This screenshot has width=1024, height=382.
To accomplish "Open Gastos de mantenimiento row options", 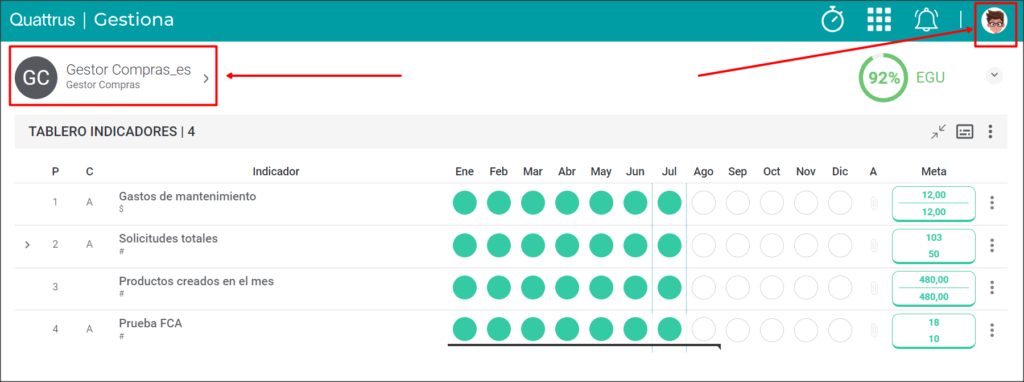I will coord(992,203).
